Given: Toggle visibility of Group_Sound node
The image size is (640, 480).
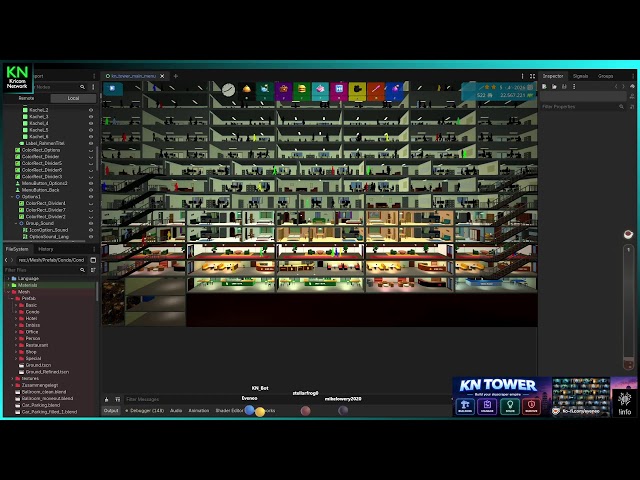Looking at the screenshot, I should [91, 223].
